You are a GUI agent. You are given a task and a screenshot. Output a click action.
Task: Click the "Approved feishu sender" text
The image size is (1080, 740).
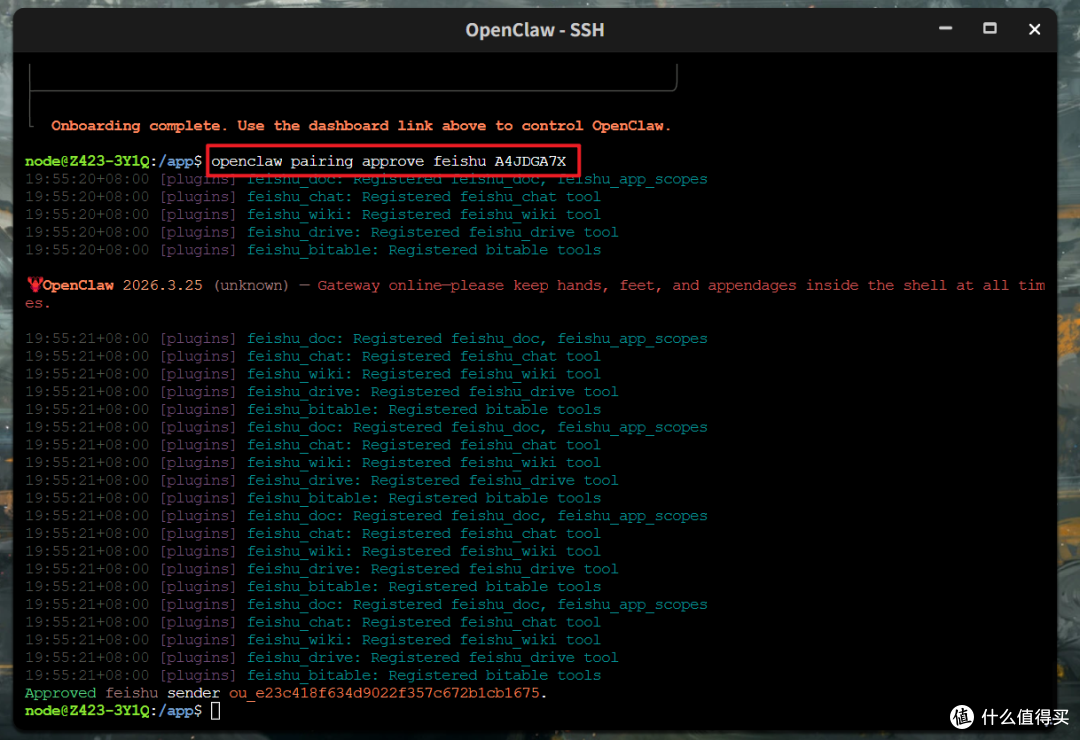click(122, 693)
